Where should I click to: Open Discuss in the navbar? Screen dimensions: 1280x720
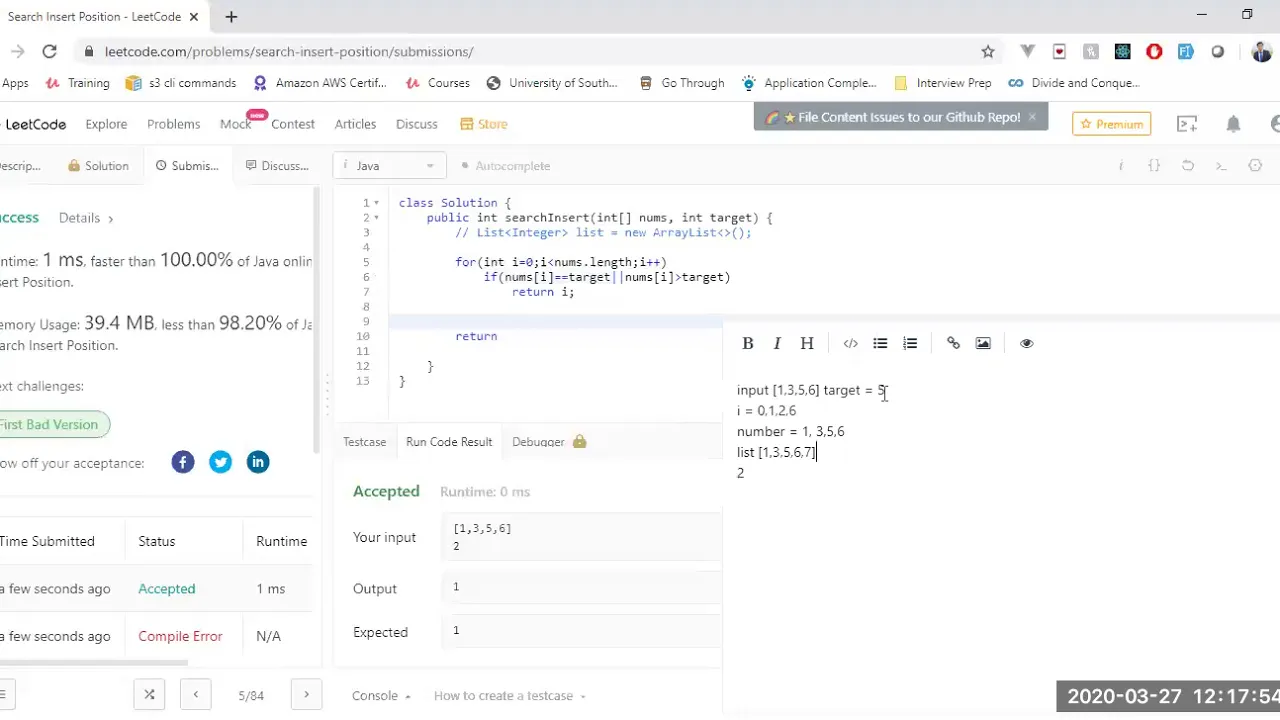tap(417, 124)
